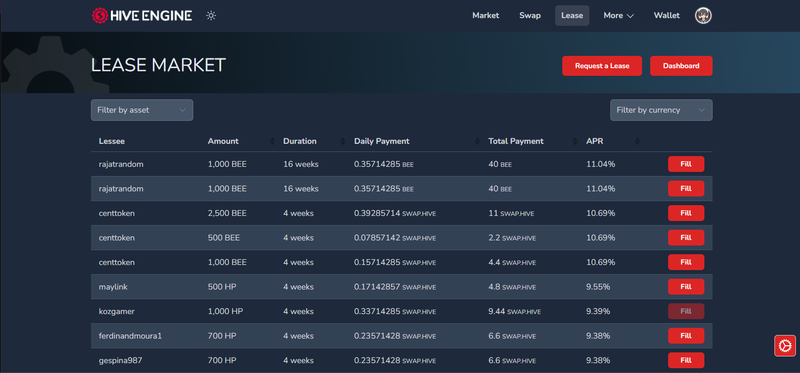Image resolution: width=800 pixels, height=373 pixels.
Task: Open the Dashboard button
Action: 681,66
